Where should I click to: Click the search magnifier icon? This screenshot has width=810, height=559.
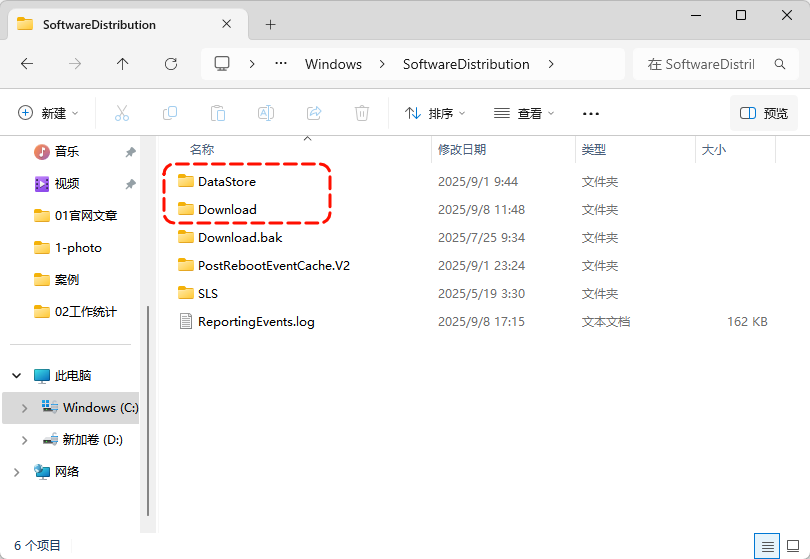[780, 64]
